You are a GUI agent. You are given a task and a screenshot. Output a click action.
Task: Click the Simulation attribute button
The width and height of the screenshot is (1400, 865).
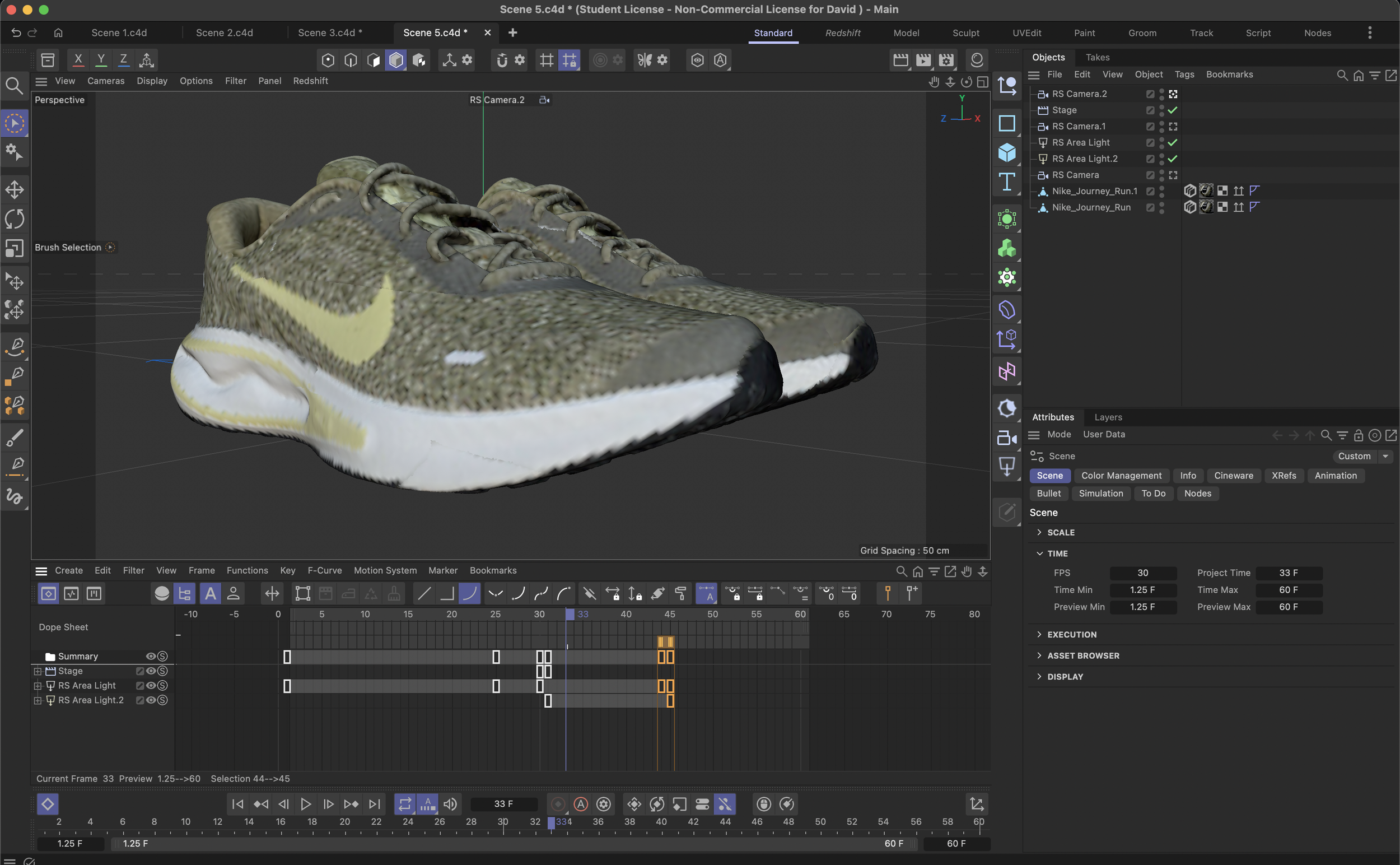[x=1100, y=493]
